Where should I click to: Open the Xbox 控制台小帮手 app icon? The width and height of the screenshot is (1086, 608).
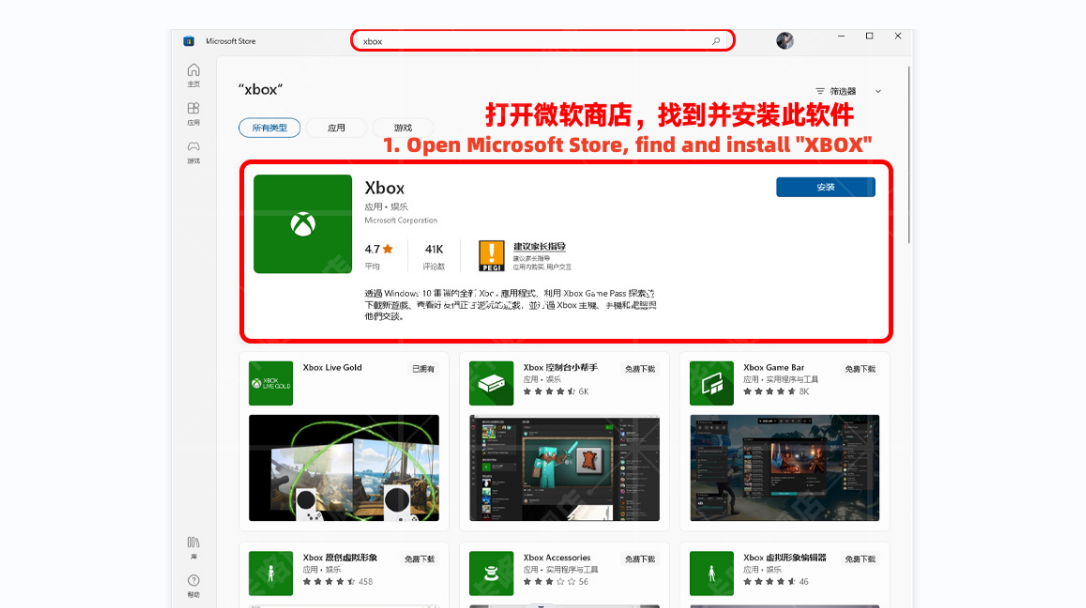(x=491, y=383)
